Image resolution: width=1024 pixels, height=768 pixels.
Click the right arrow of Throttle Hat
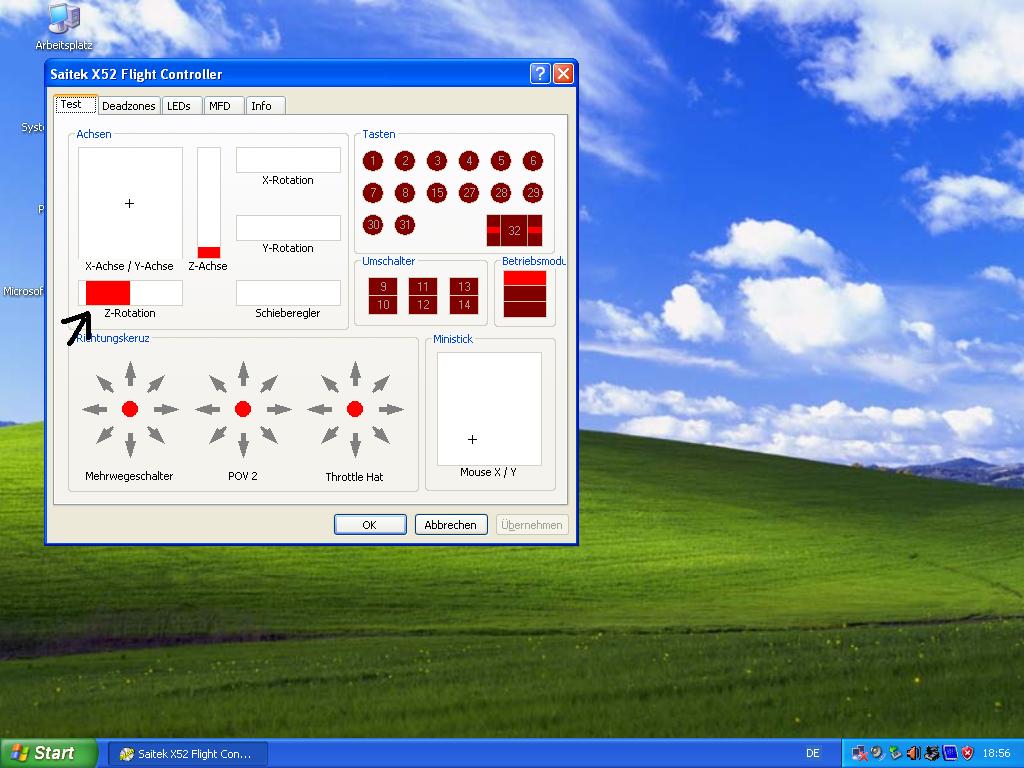391,409
